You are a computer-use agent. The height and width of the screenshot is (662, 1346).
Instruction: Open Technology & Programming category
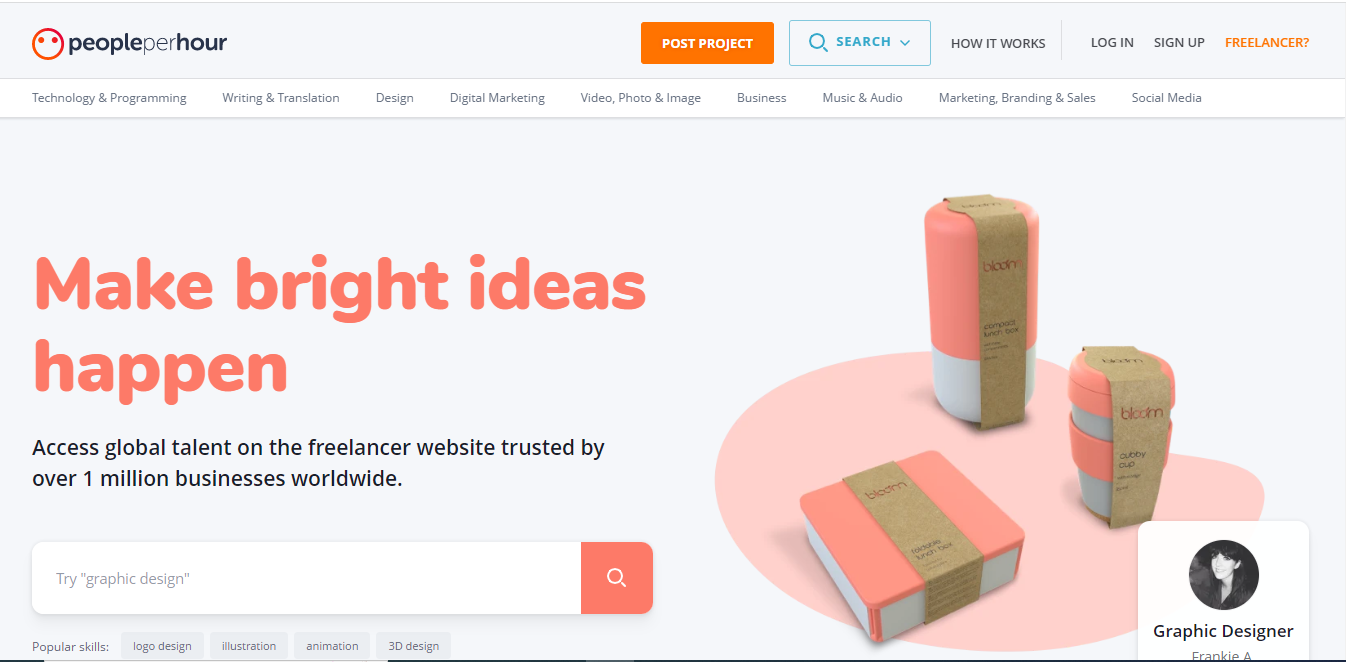(x=109, y=98)
